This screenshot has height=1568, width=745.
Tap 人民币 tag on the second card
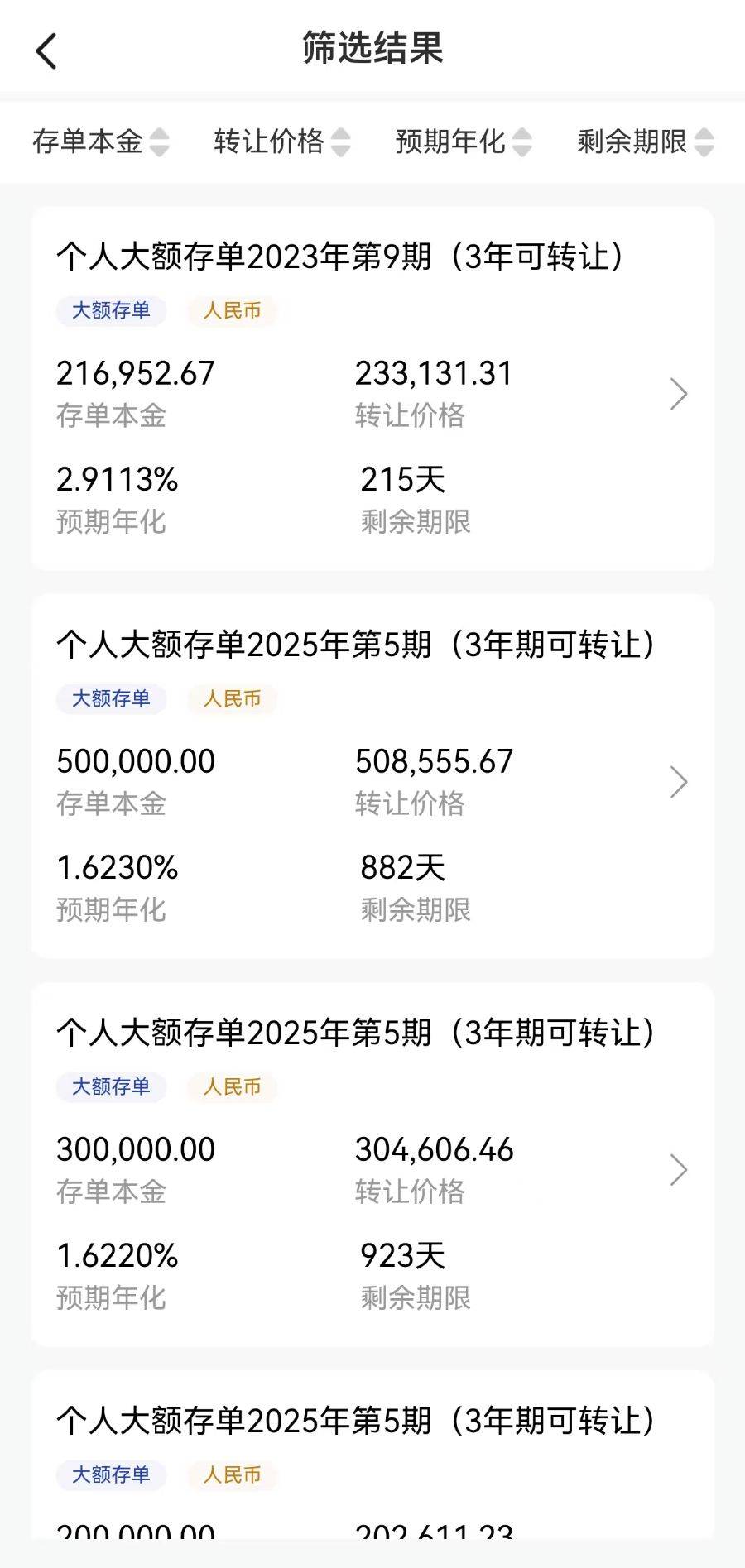[x=232, y=699]
